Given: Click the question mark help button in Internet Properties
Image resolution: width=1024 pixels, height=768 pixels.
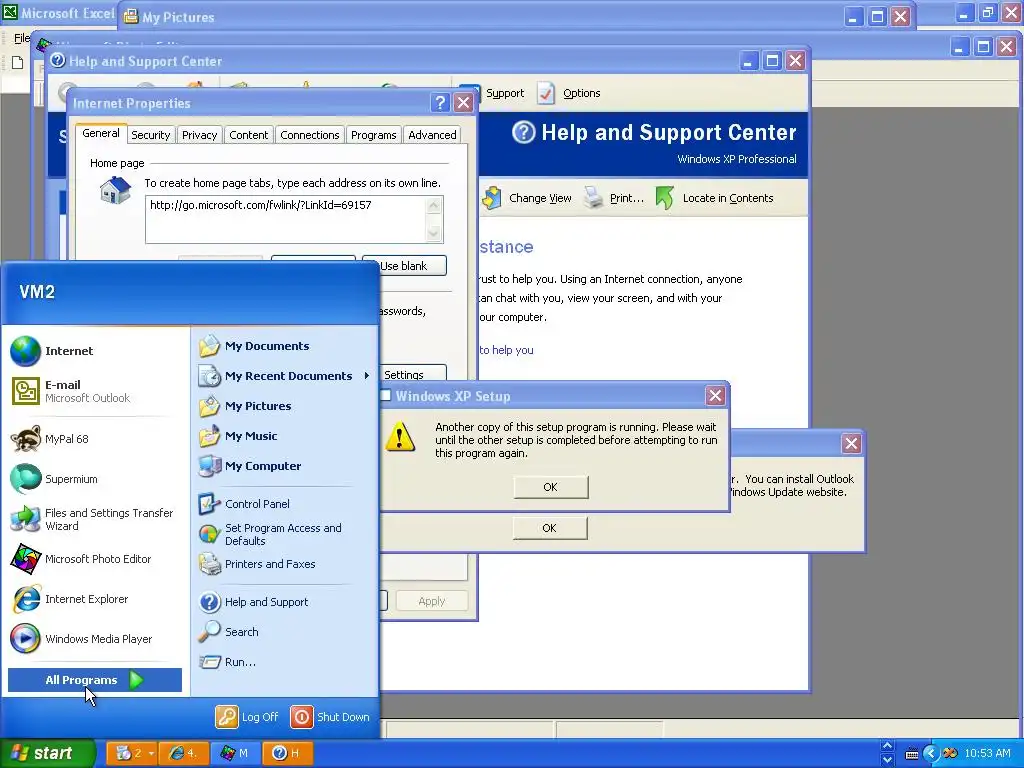Looking at the screenshot, I should 440,103.
